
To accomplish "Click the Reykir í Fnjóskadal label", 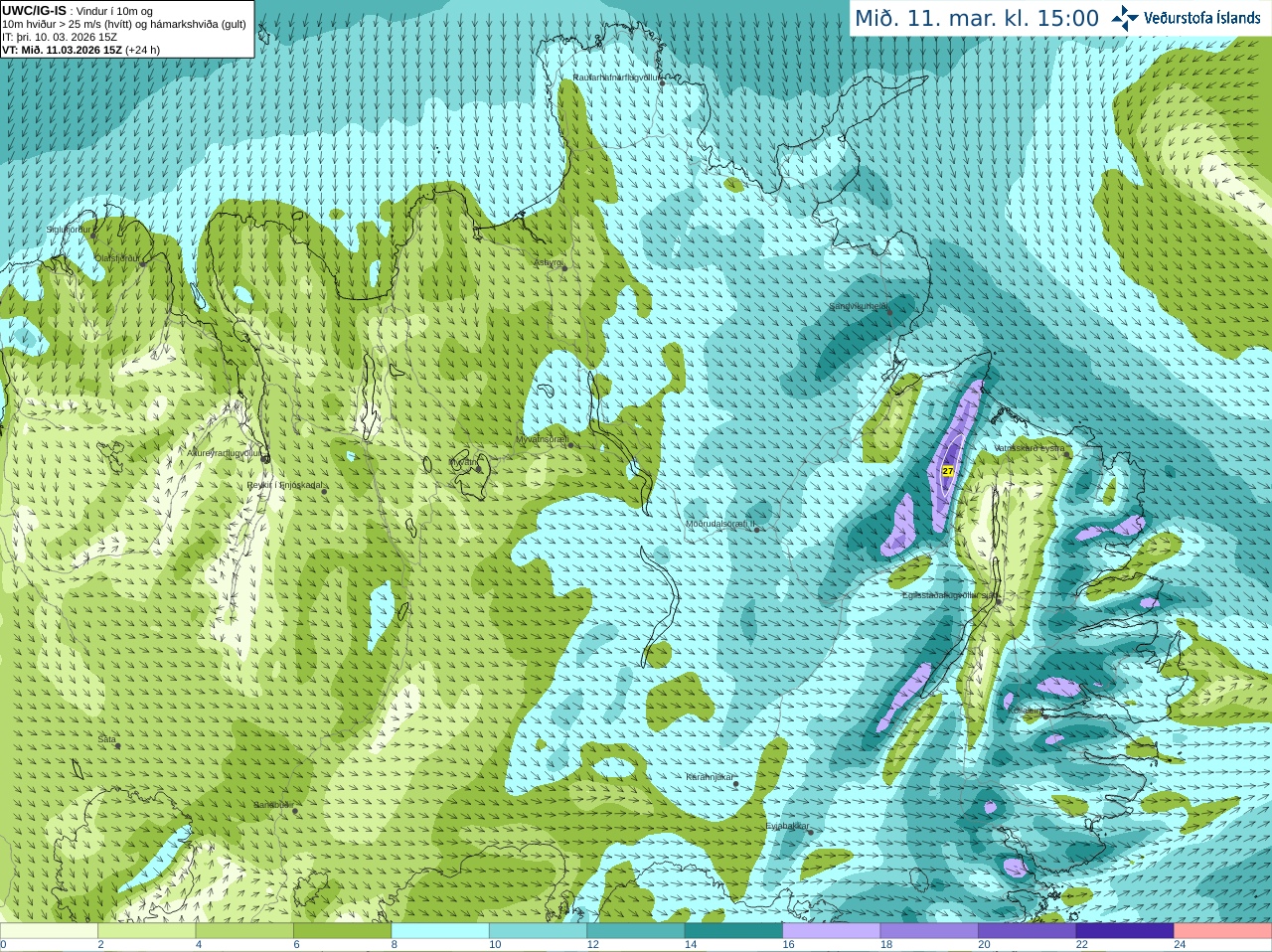I will pyautogui.click(x=285, y=485).
